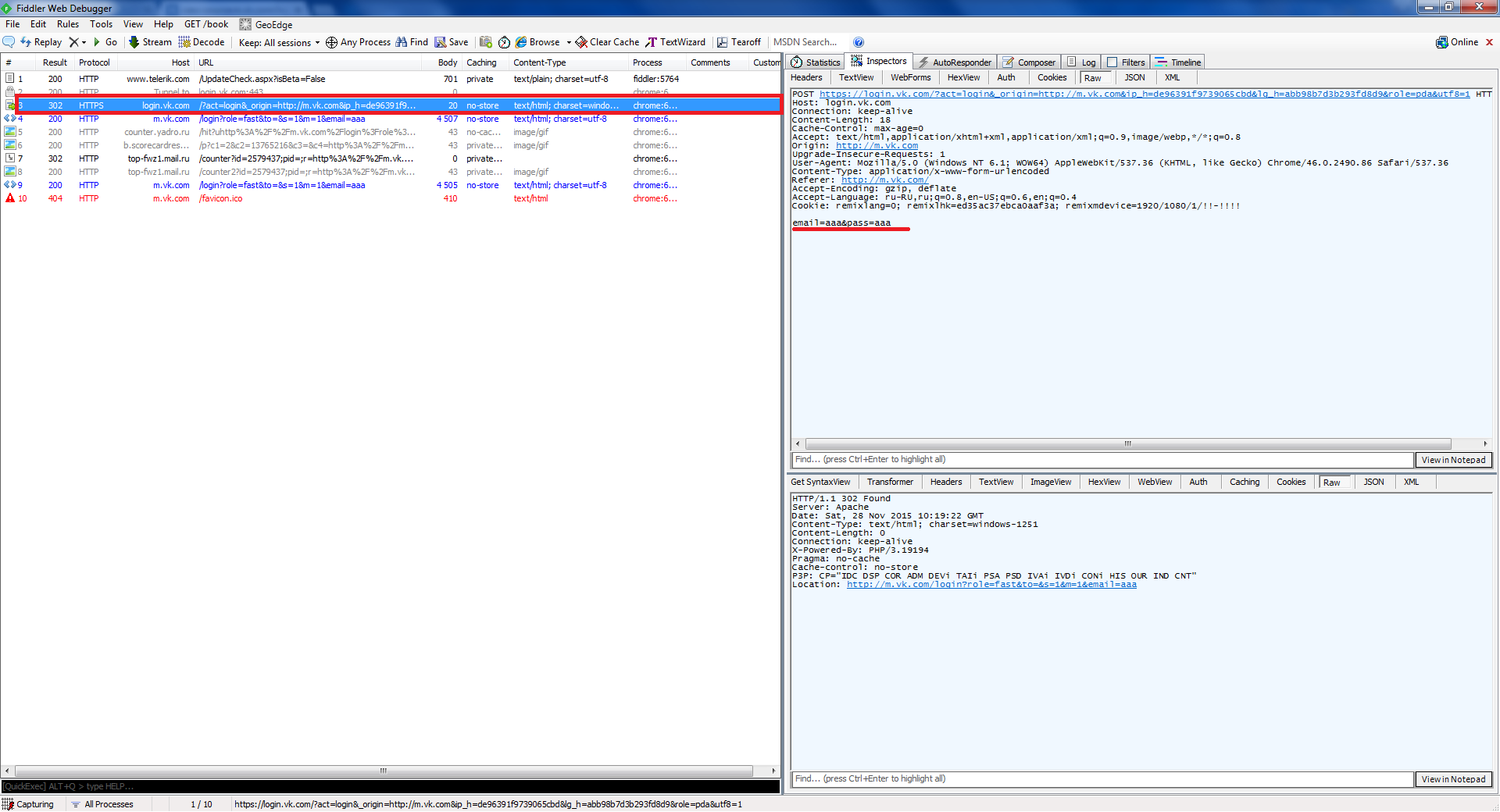Screen dimensions: 1500x812
Task: Click the response Find text field
Action: (1102, 779)
